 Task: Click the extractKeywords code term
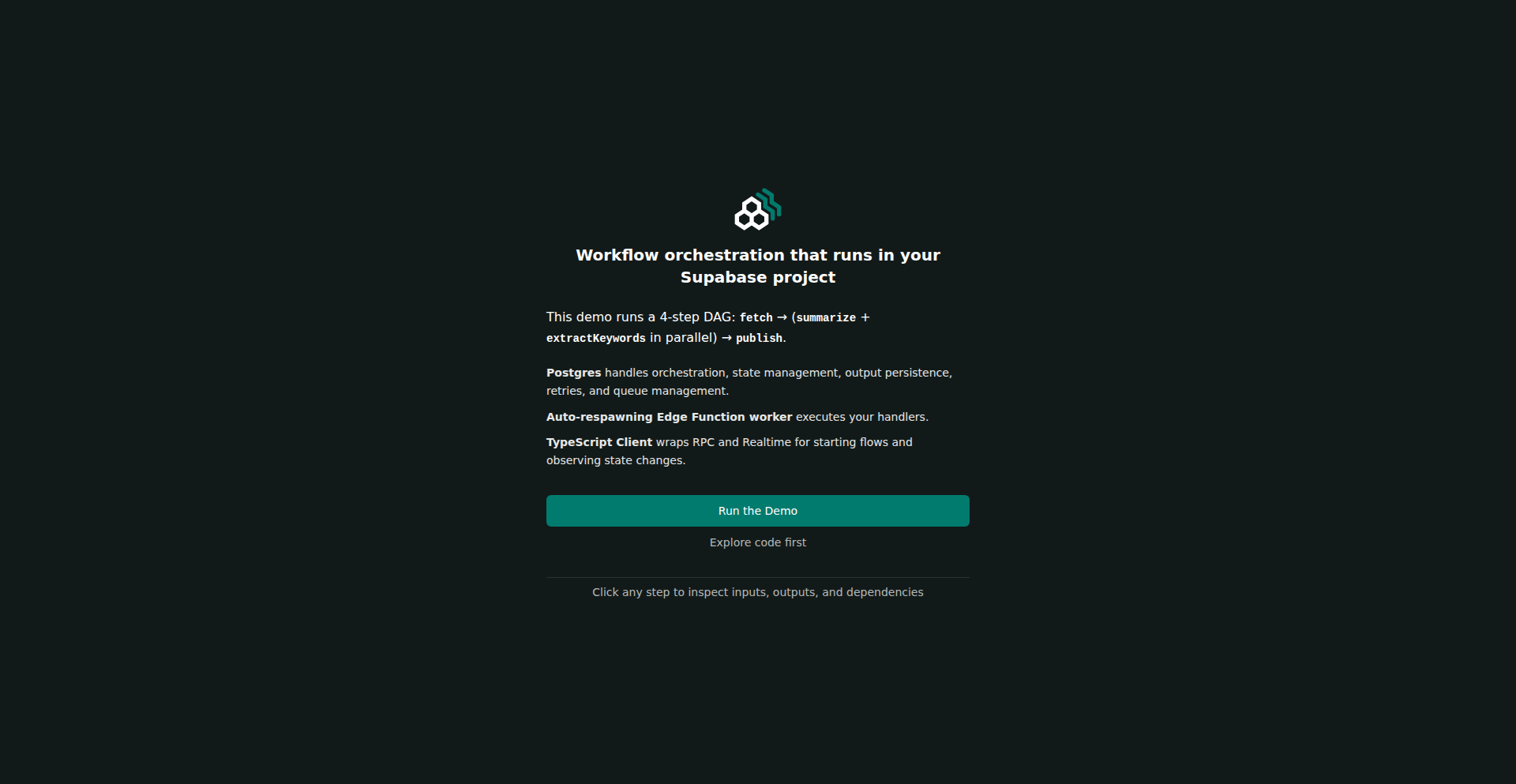click(x=596, y=338)
